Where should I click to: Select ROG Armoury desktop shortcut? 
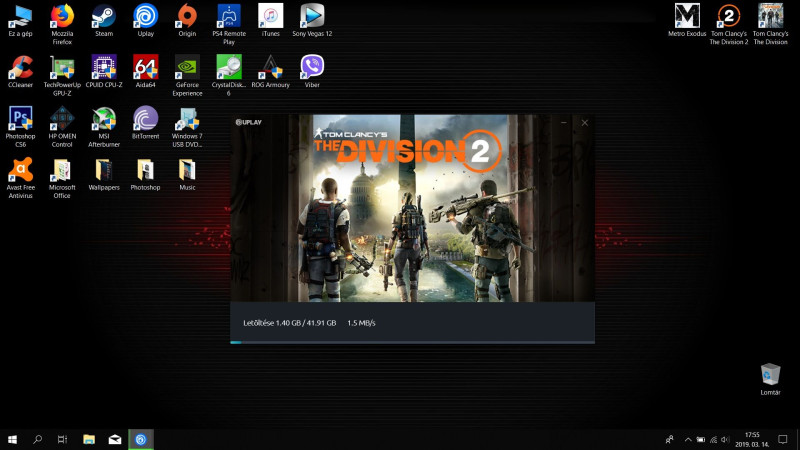click(270, 72)
